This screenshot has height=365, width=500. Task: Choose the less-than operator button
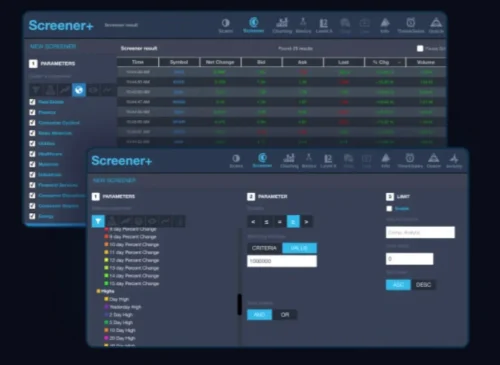coord(253,222)
